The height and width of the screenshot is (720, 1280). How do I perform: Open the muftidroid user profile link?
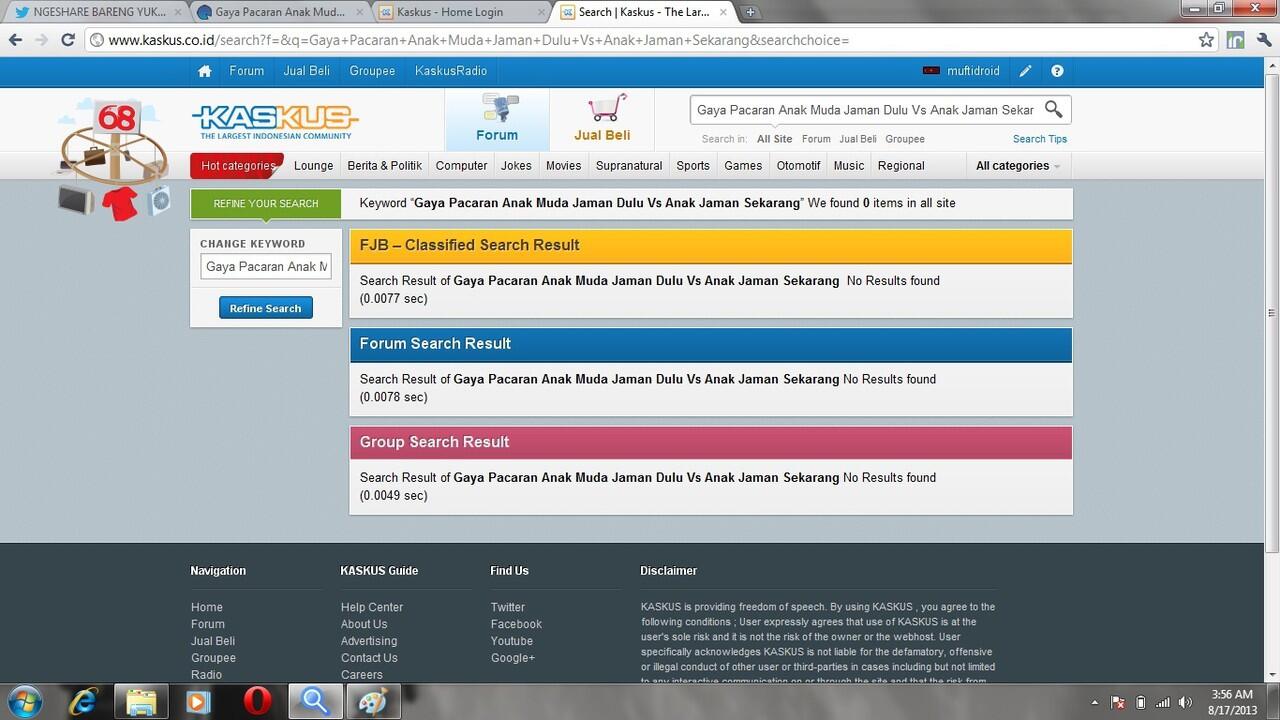(972, 71)
